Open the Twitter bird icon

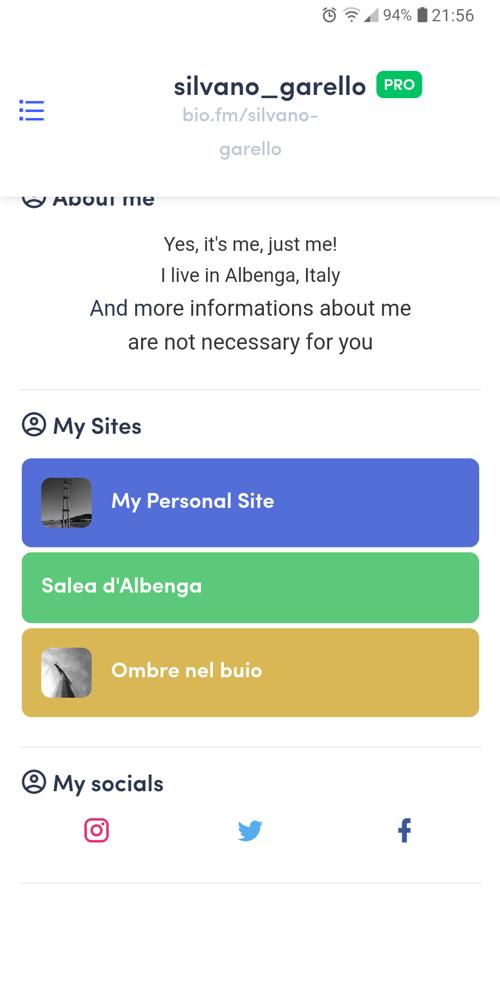tap(250, 831)
